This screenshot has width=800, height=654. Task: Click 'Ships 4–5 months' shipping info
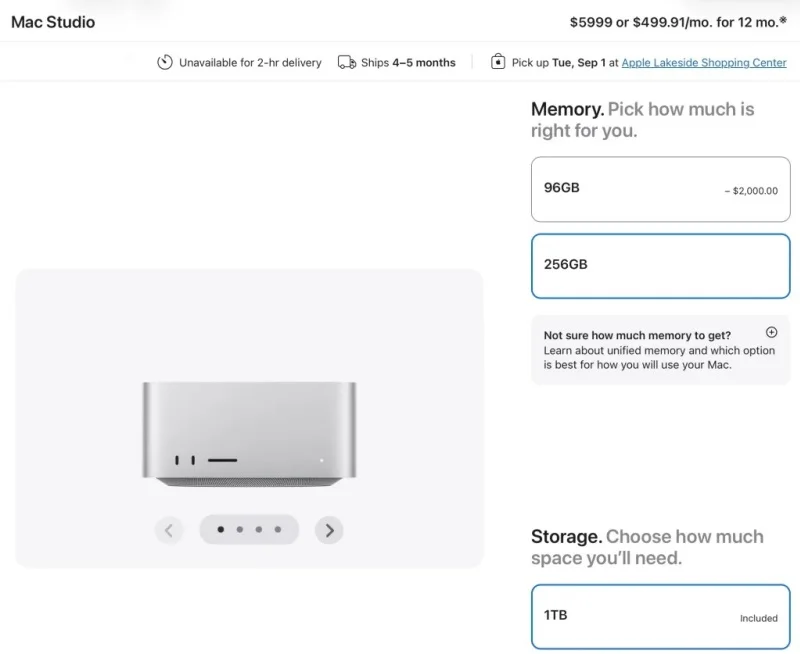[x=408, y=62]
